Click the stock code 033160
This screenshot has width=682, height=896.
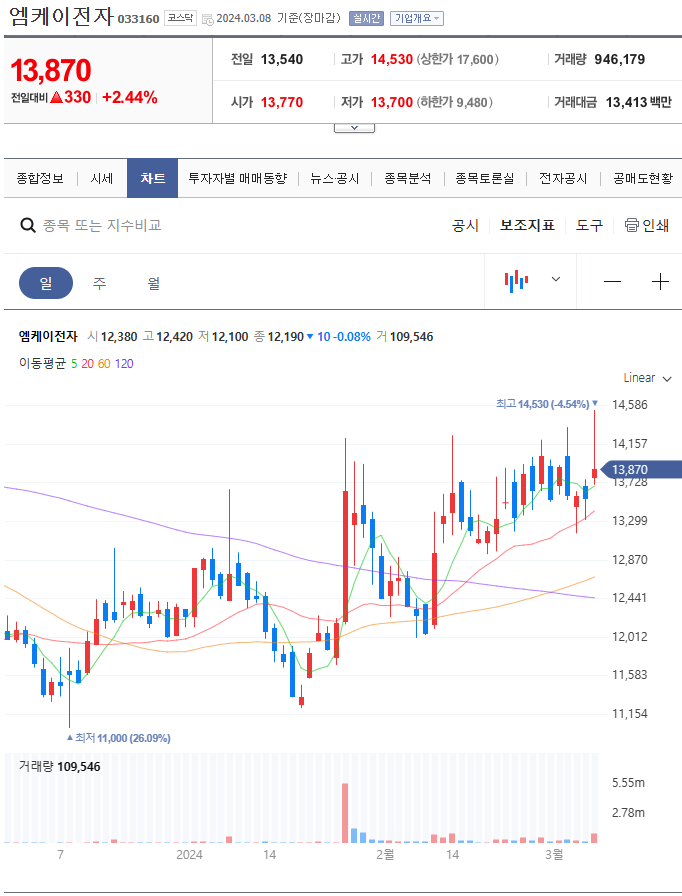(138, 19)
